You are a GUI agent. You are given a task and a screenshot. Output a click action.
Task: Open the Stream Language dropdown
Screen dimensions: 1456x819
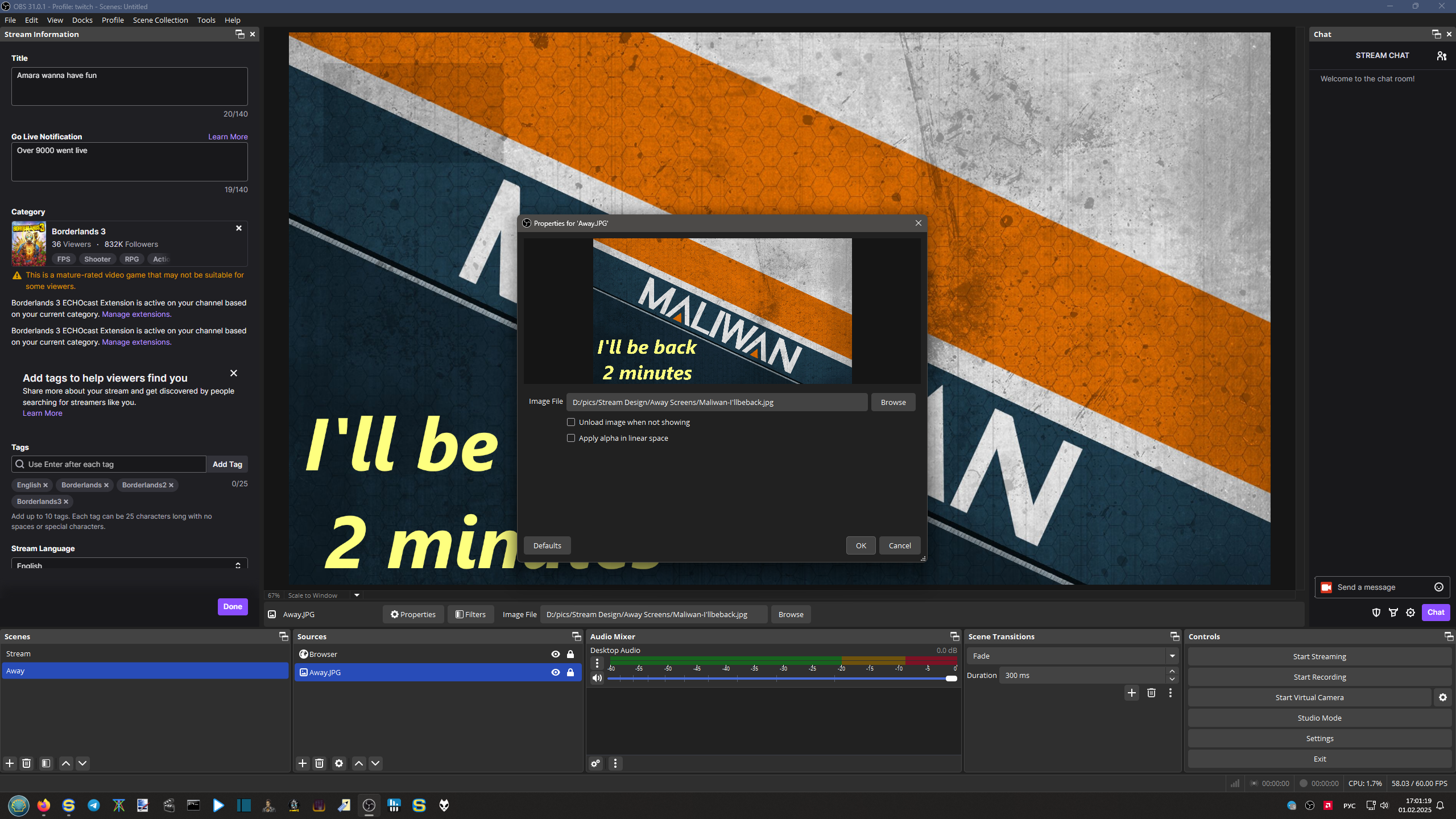click(130, 564)
